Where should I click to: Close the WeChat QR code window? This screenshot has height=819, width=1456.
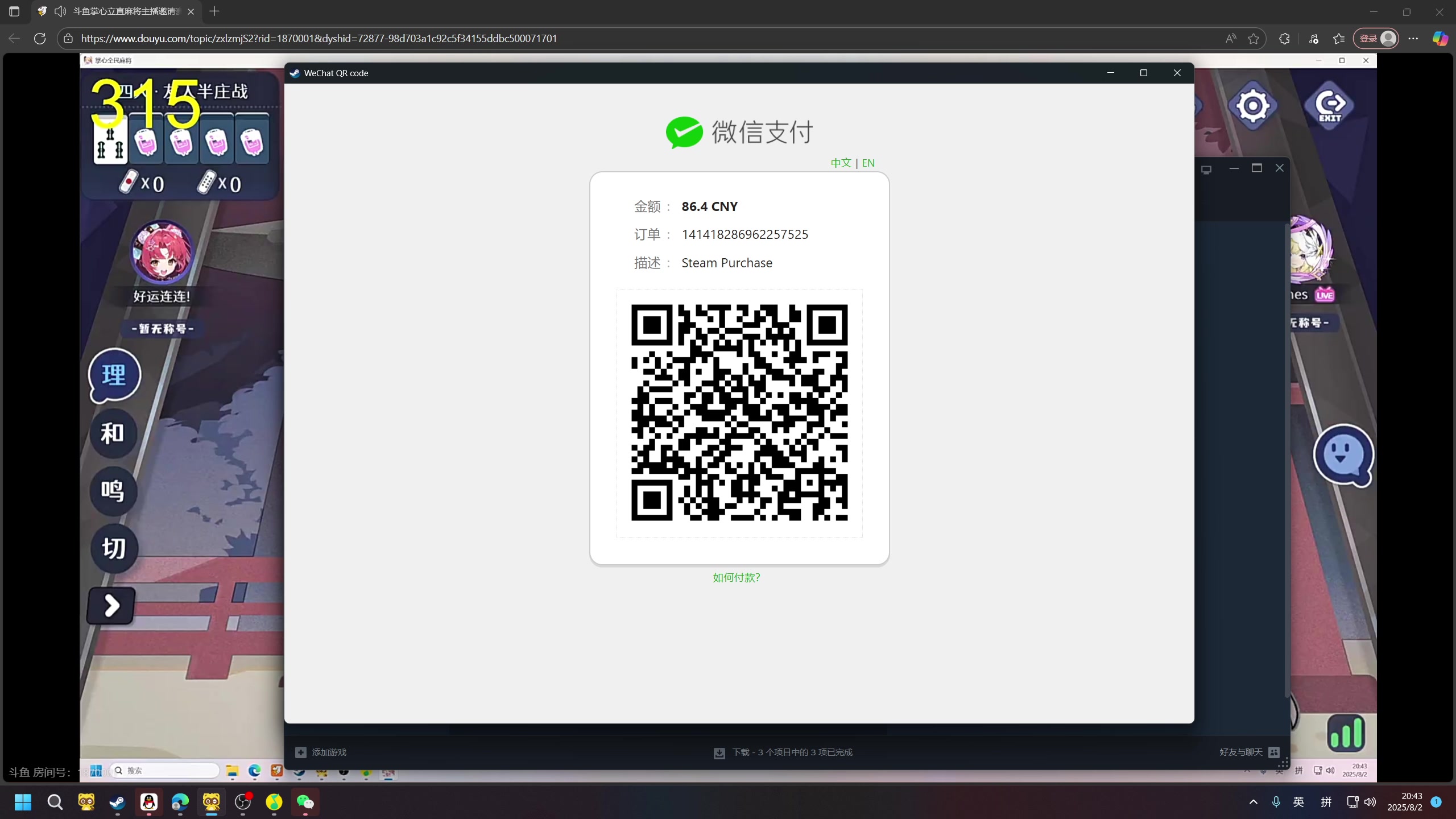pos(1177,73)
